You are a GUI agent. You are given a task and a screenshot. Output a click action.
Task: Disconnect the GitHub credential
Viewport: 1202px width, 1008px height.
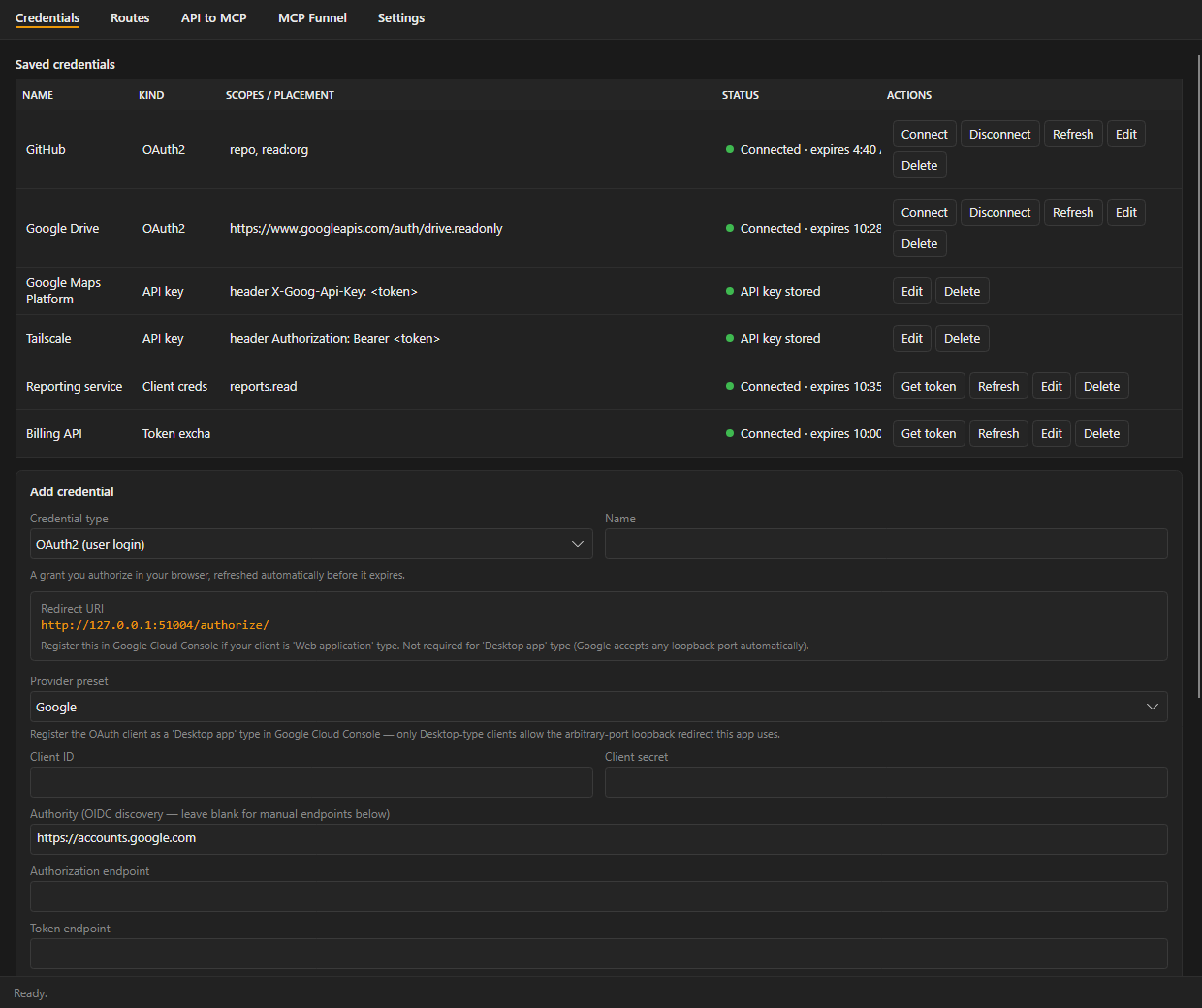click(1000, 134)
